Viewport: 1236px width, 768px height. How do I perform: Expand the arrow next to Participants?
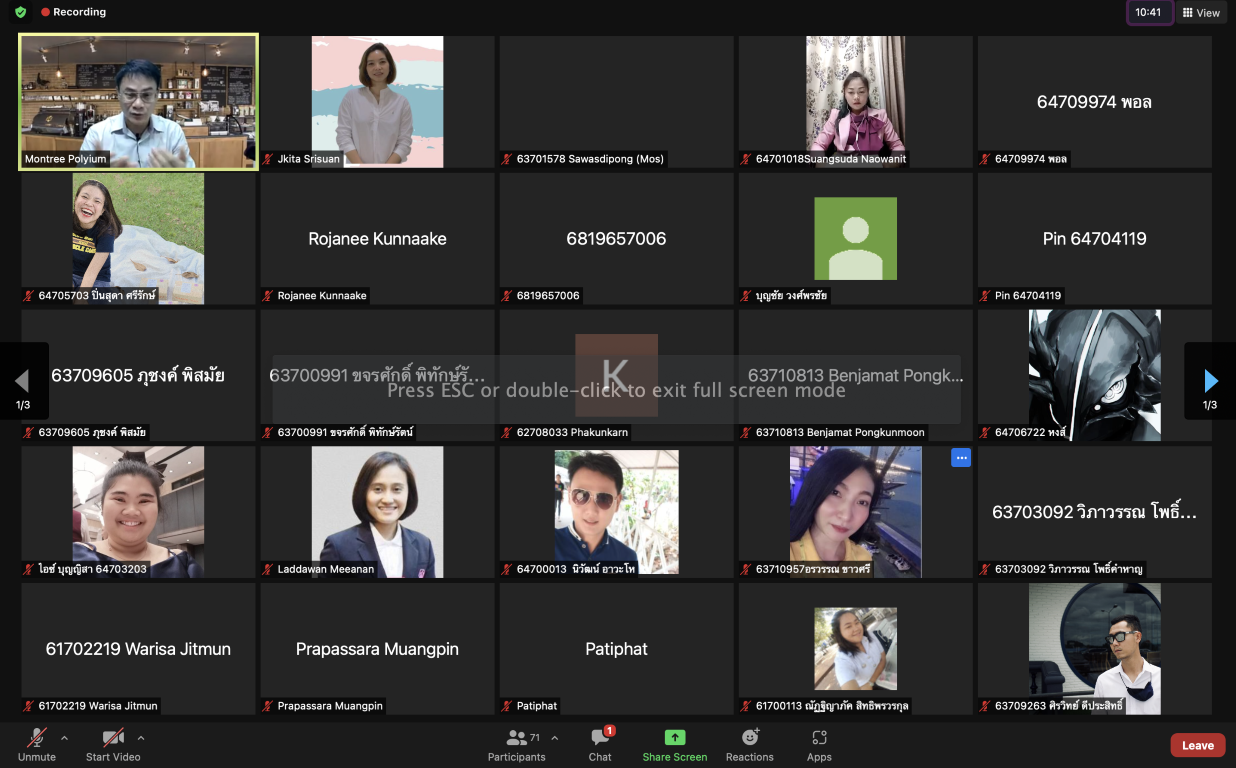click(x=555, y=738)
